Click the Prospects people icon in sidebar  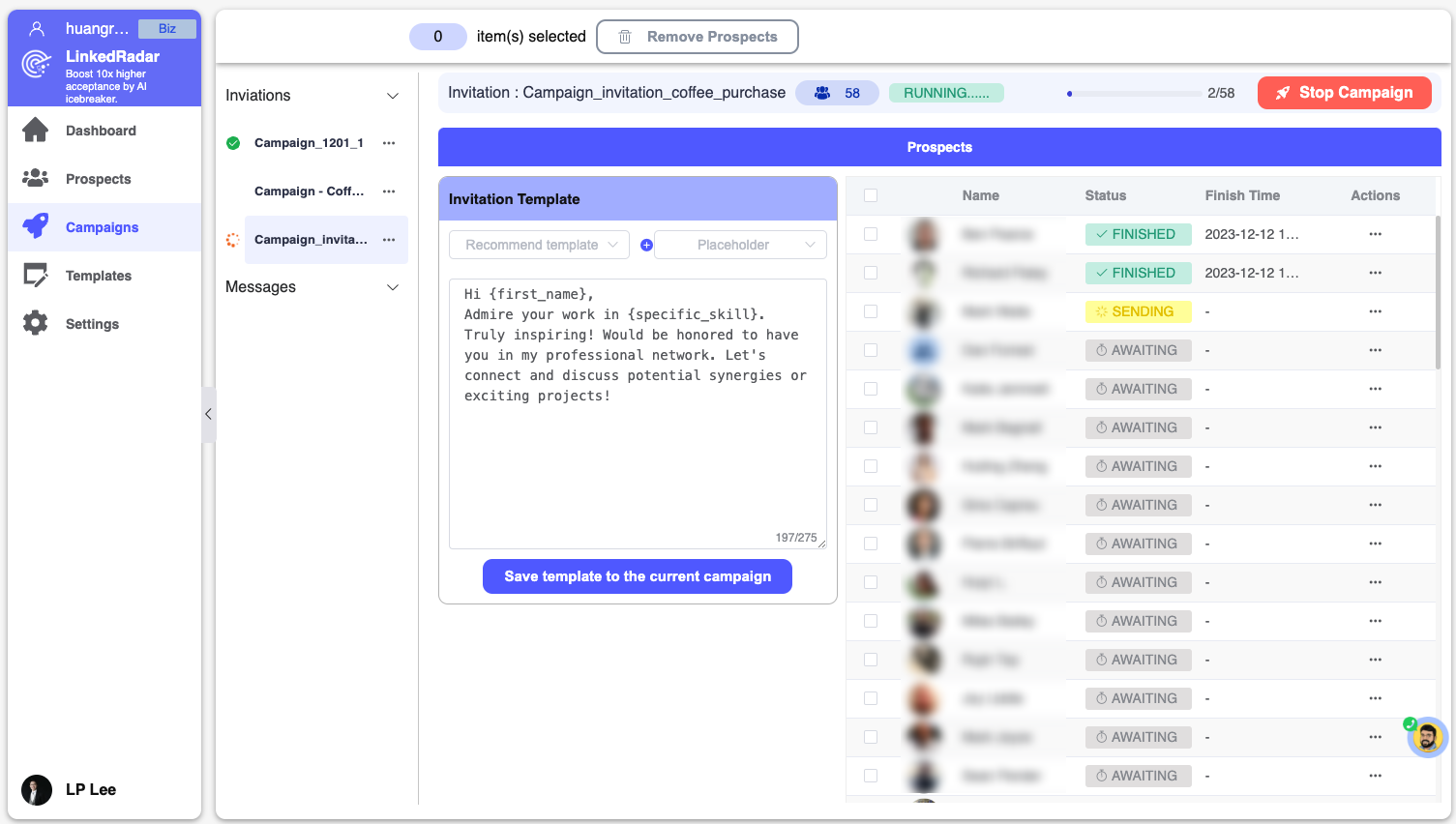pos(36,178)
